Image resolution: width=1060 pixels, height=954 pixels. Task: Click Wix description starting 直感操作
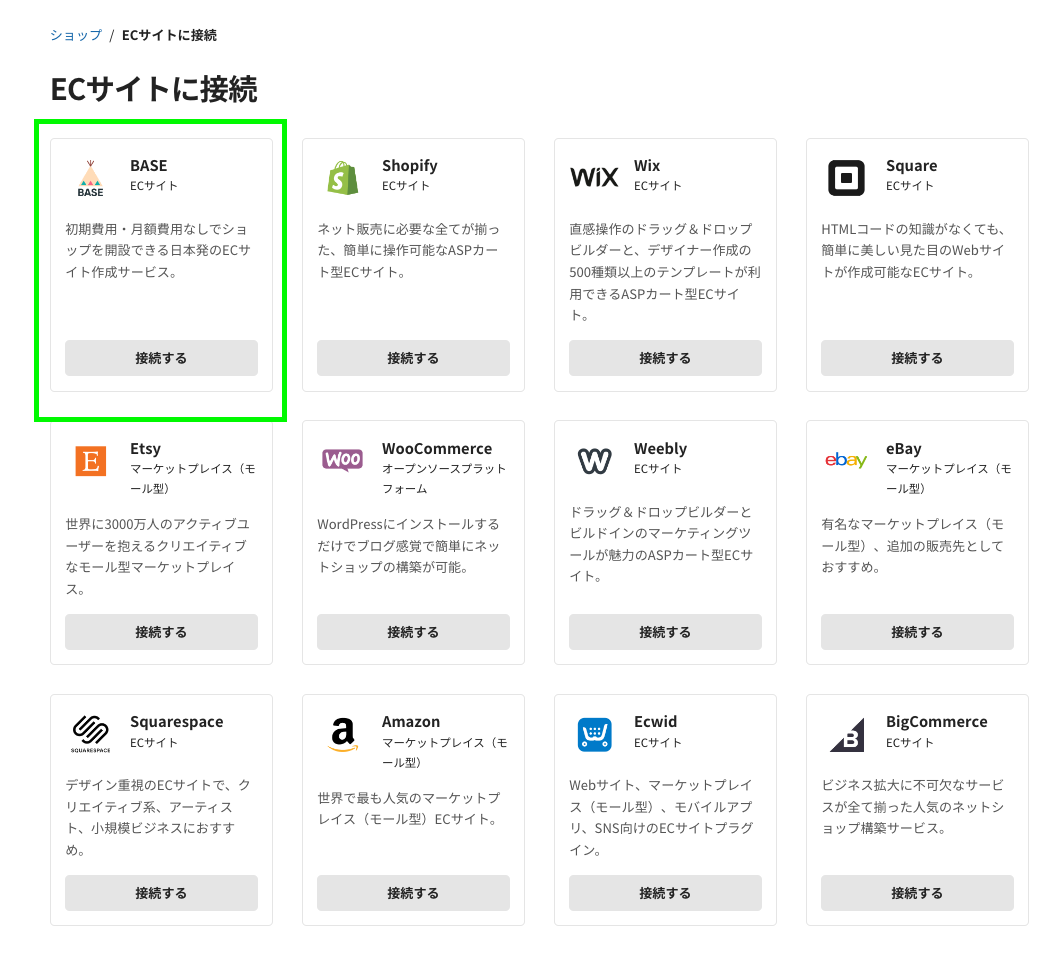pos(665,272)
